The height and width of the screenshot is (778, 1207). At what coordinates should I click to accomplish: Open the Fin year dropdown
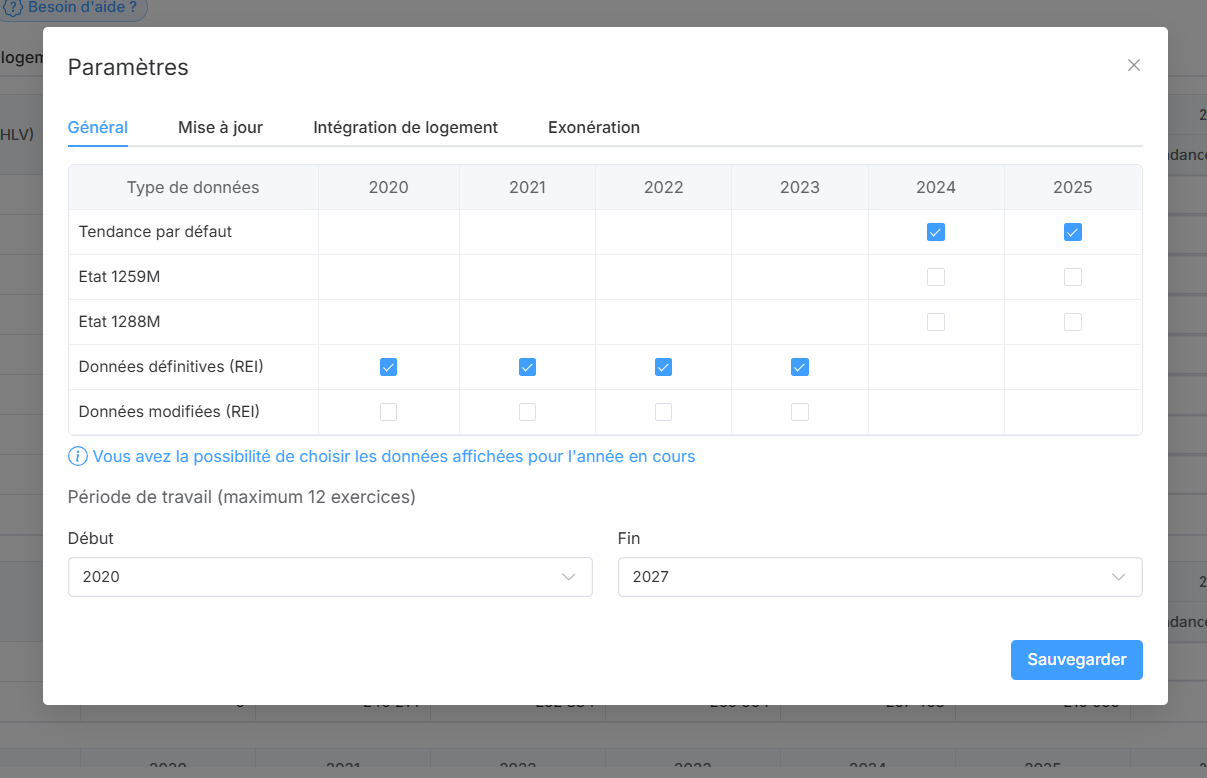880,577
